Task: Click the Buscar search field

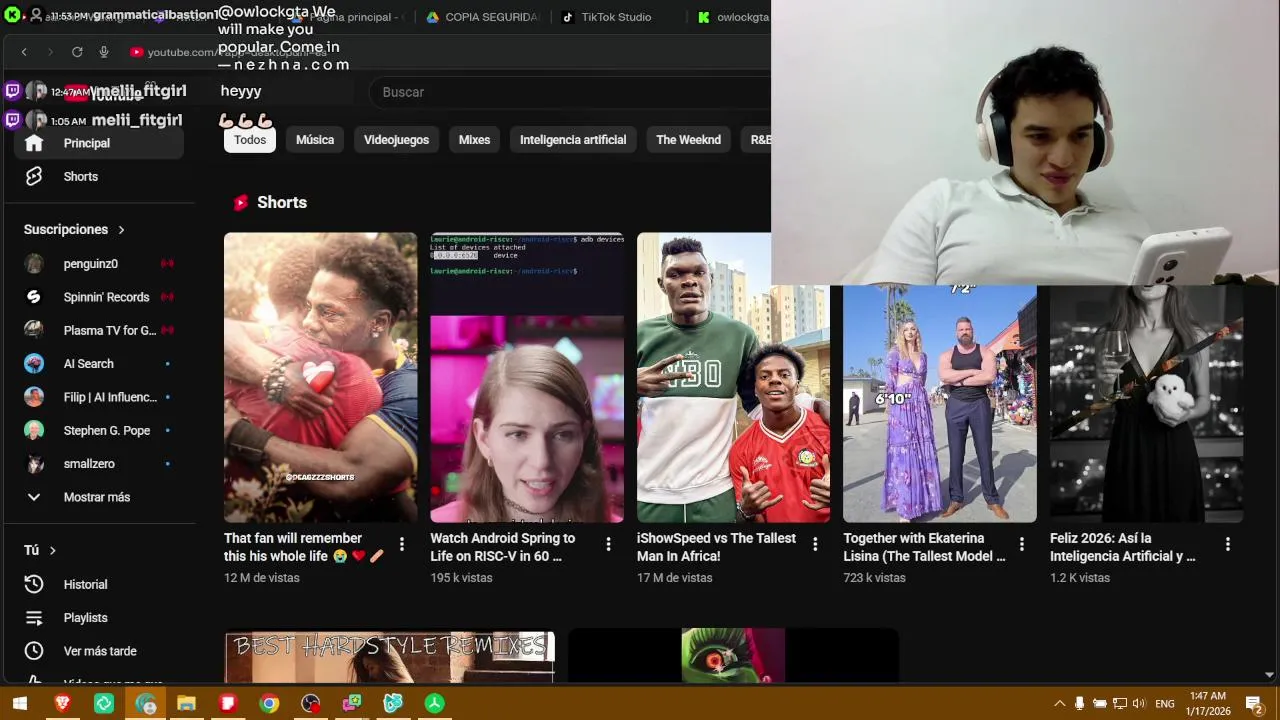Action: 570,92
